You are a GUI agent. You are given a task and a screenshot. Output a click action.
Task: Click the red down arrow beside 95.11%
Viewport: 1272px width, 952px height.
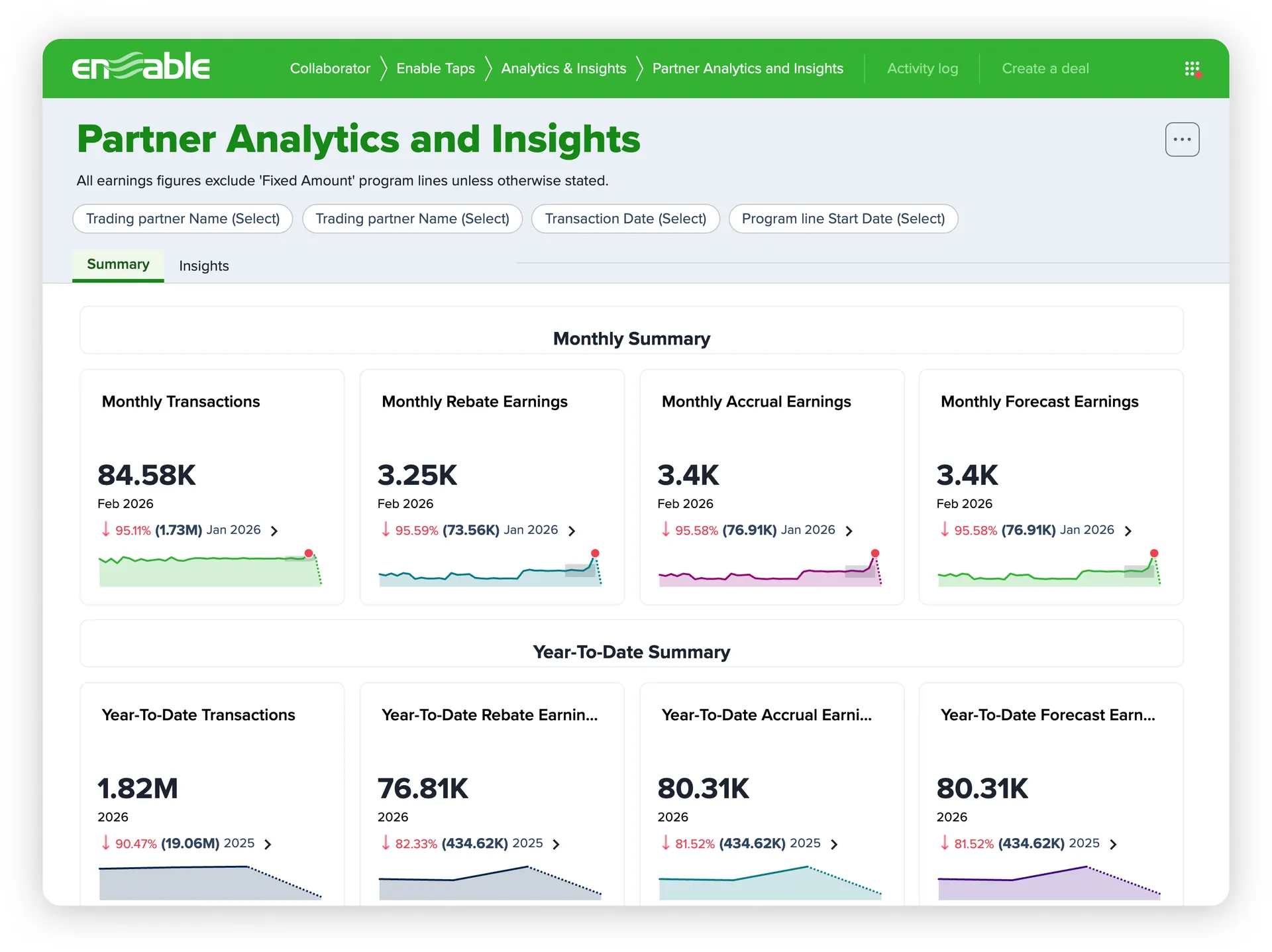point(105,529)
